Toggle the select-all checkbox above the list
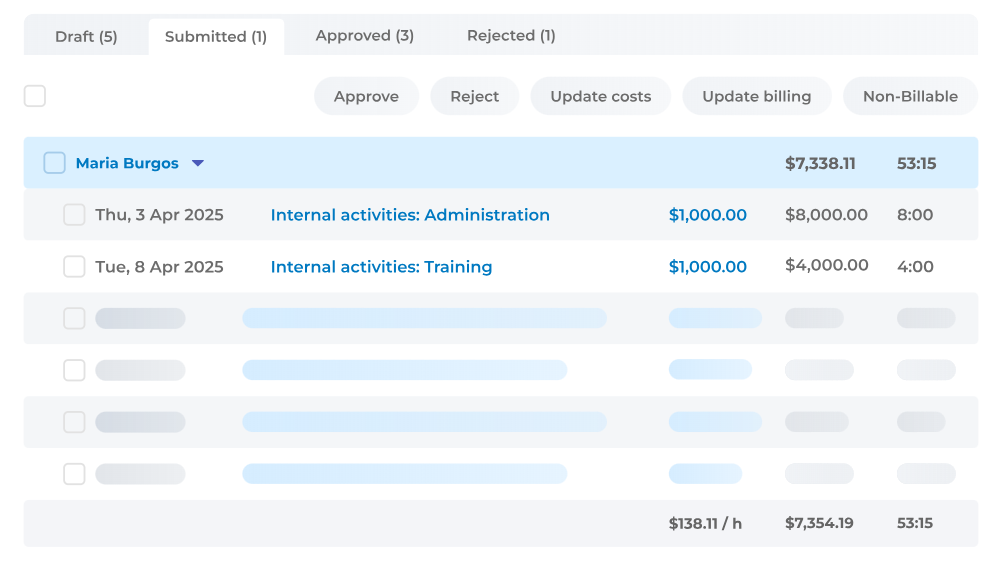The image size is (1001, 568). [34, 96]
